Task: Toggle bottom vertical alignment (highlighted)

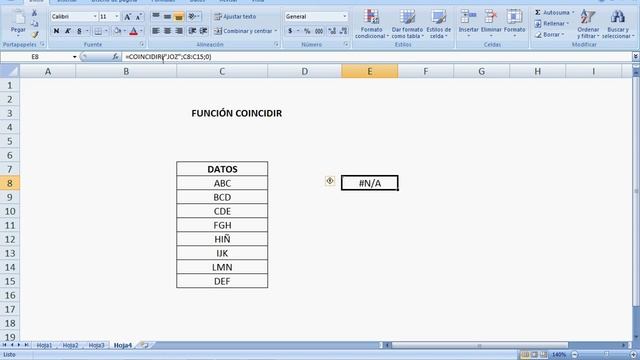Action: click(x=178, y=16)
